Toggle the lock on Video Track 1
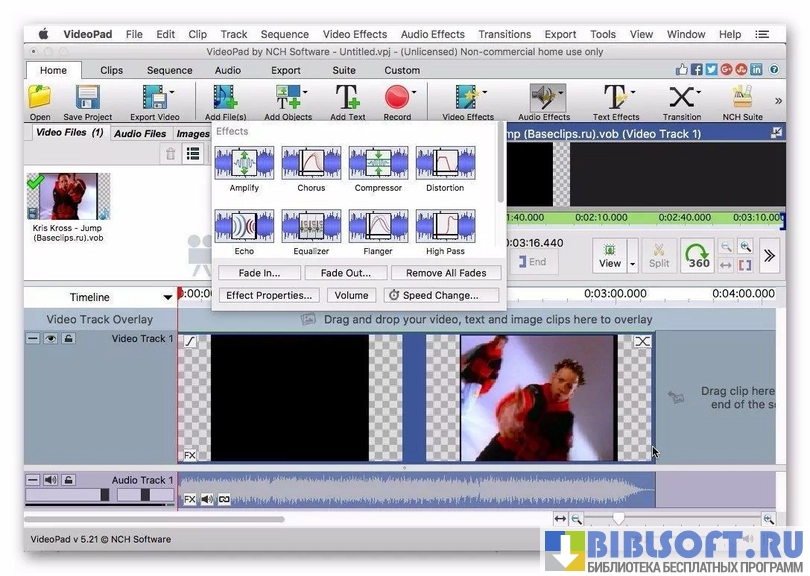Screen dimensions: 810x576 tap(68, 339)
